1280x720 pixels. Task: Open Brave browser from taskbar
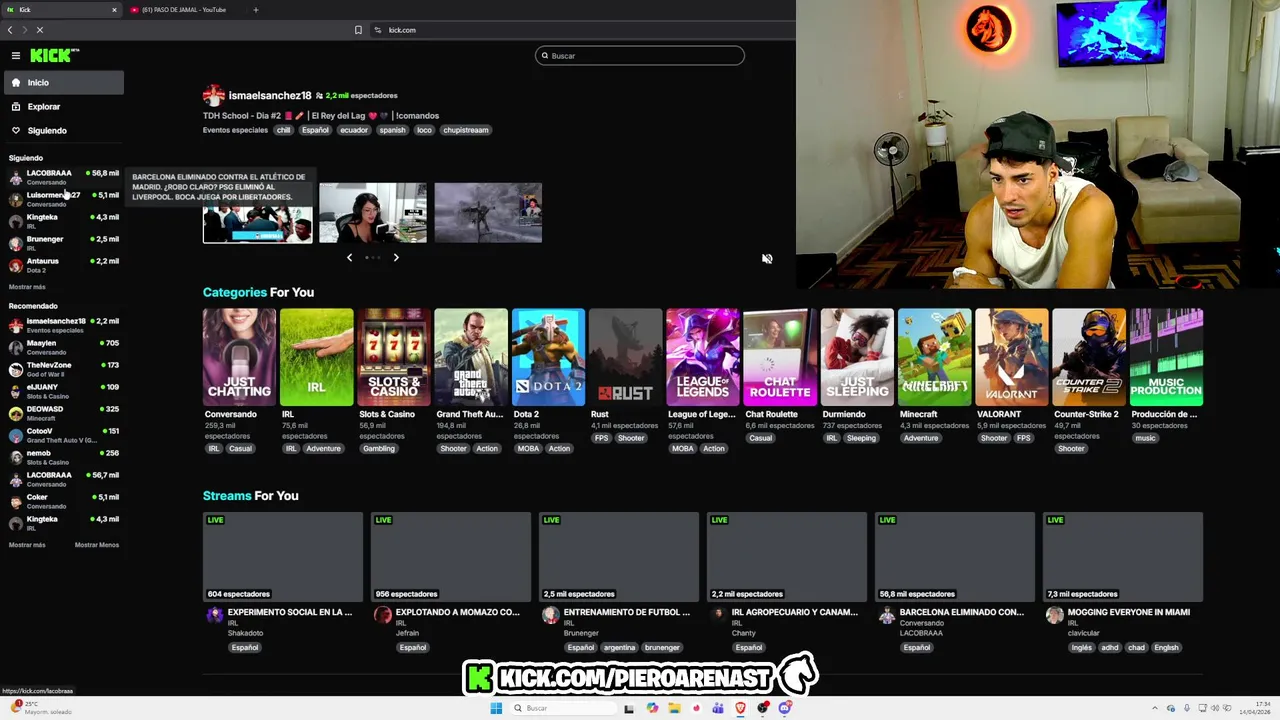(x=741, y=708)
